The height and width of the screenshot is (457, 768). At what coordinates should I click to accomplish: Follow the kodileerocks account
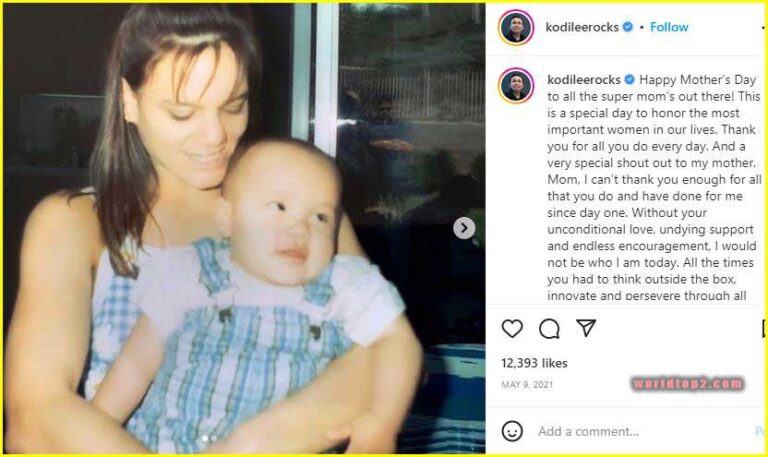tap(669, 27)
